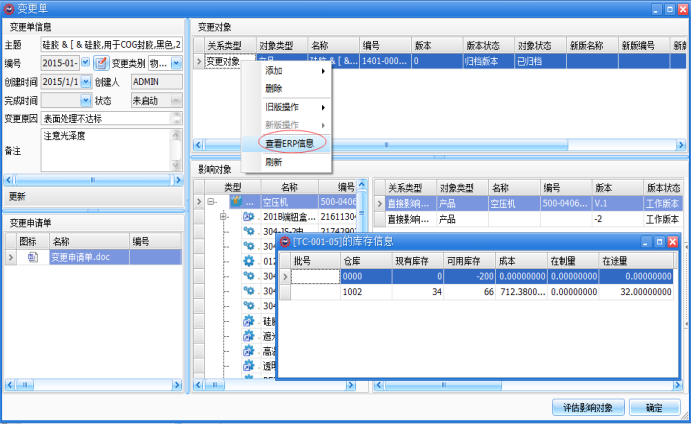Viewport: 691px width, 425px height.
Task: Click the product icon in the 空压机 tree row
Action: 236,201
